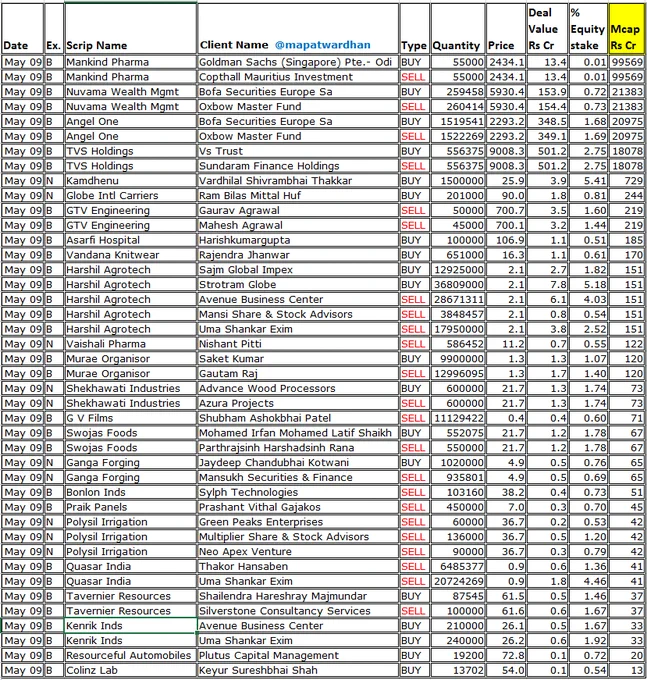
Task: Click the Scrip Name column header
Action: [x=130, y=29]
